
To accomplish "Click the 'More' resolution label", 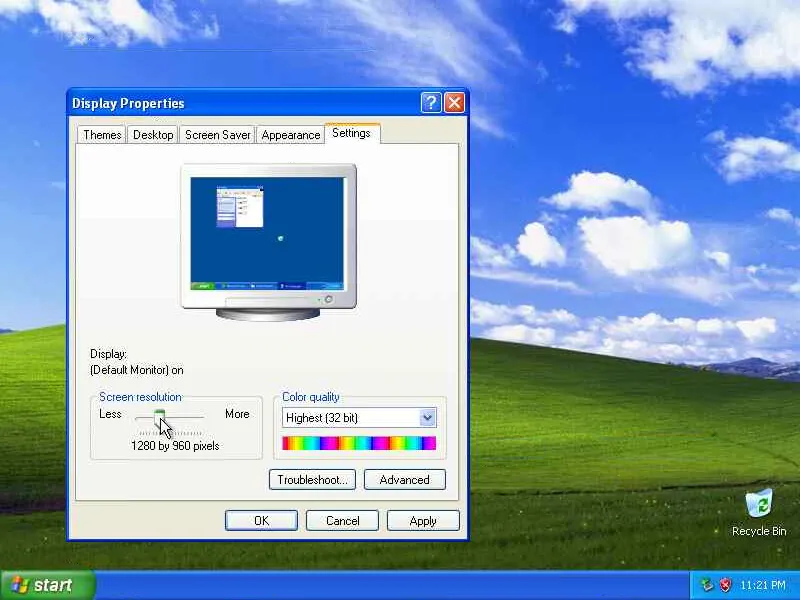I will [237, 414].
